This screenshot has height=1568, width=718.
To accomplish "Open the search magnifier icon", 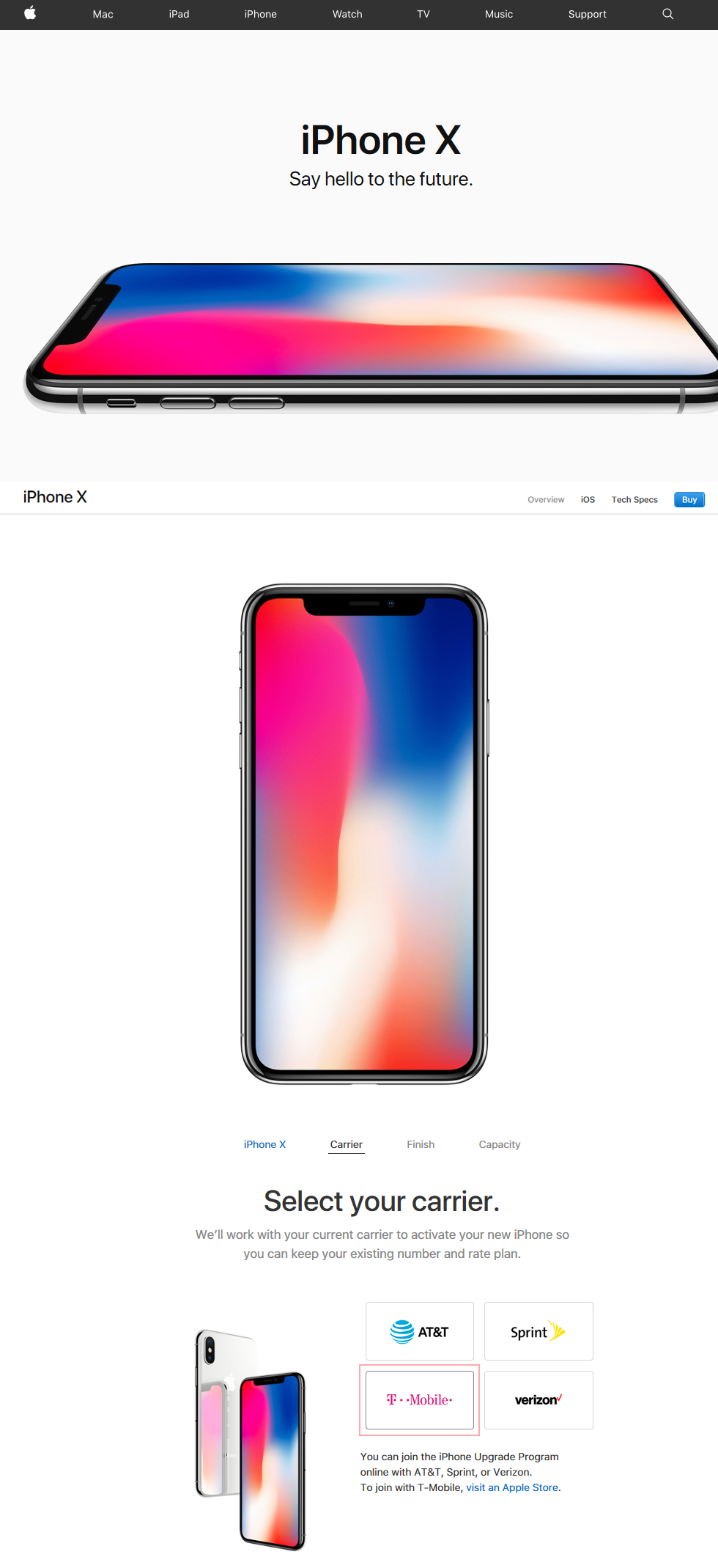I will 667,14.
